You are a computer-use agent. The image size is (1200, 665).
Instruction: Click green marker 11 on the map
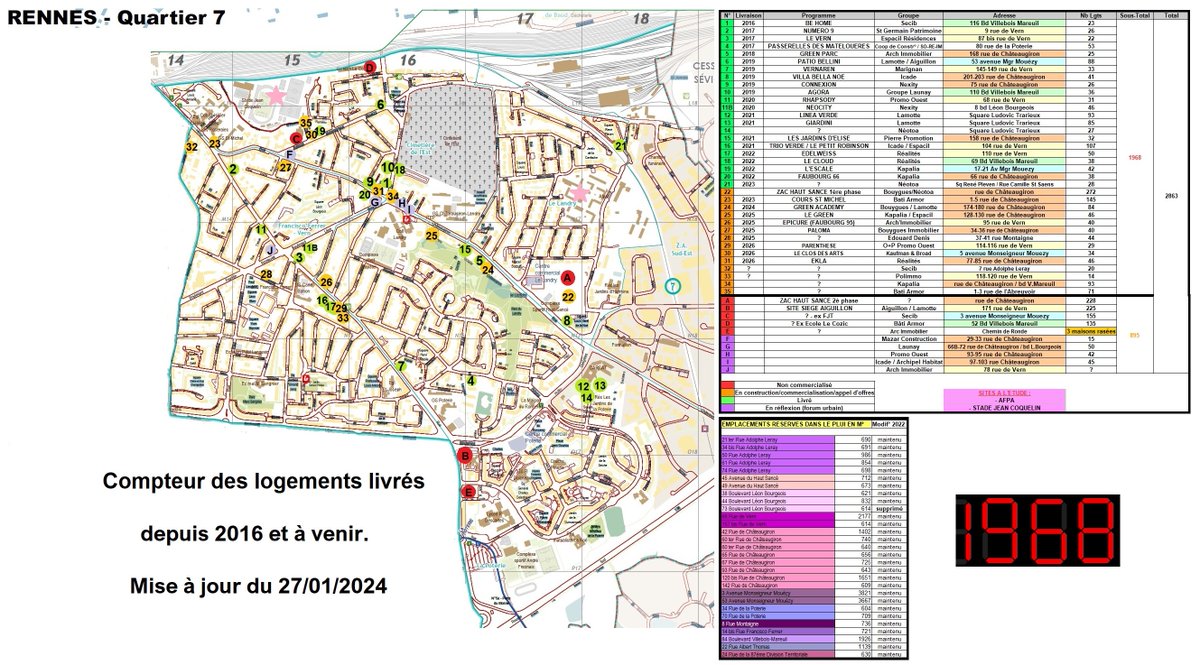[261, 229]
